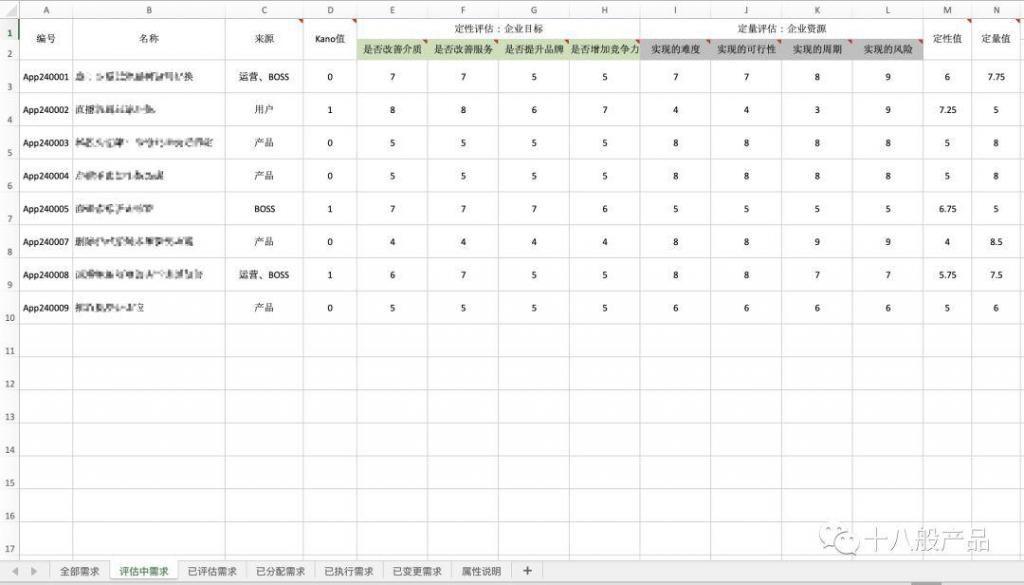
Task: Click the 运营、BOSS cell in row 3
Action: (x=264, y=77)
